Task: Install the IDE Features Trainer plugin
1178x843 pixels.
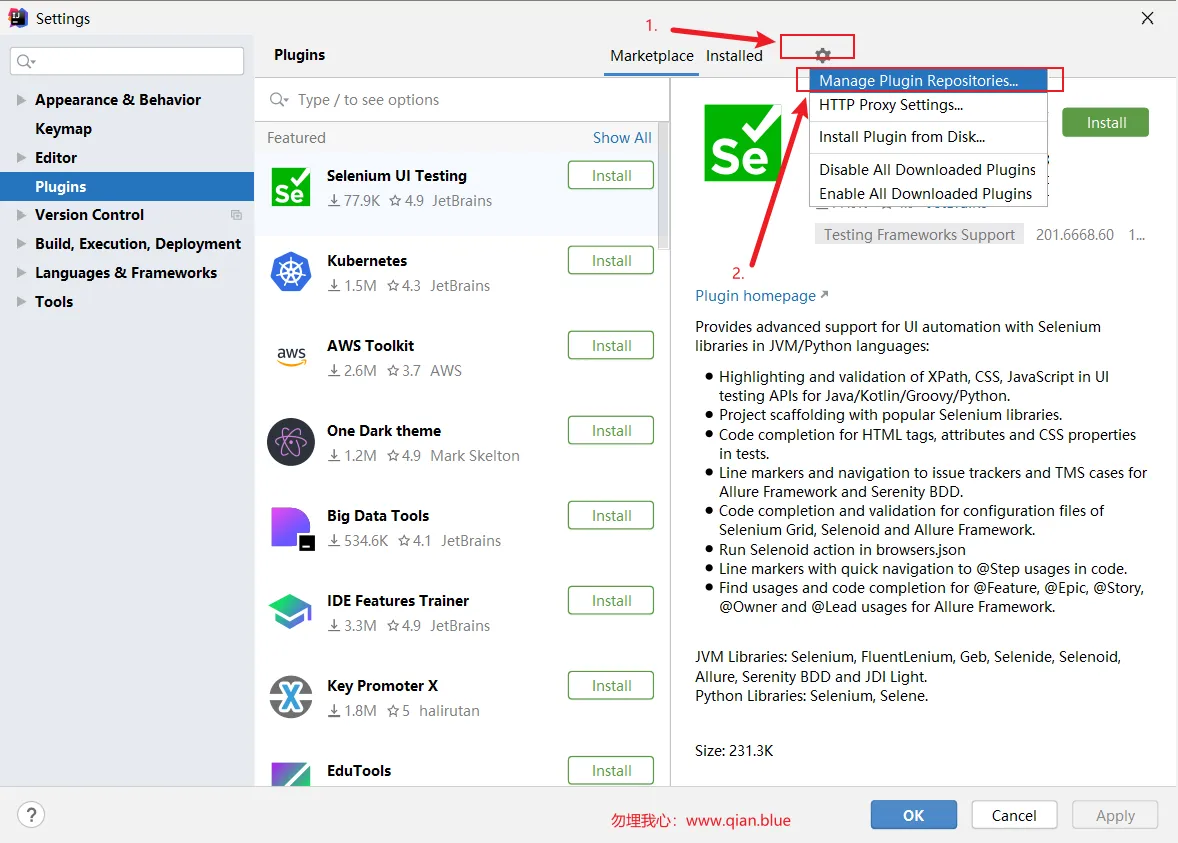Action: tap(611, 600)
